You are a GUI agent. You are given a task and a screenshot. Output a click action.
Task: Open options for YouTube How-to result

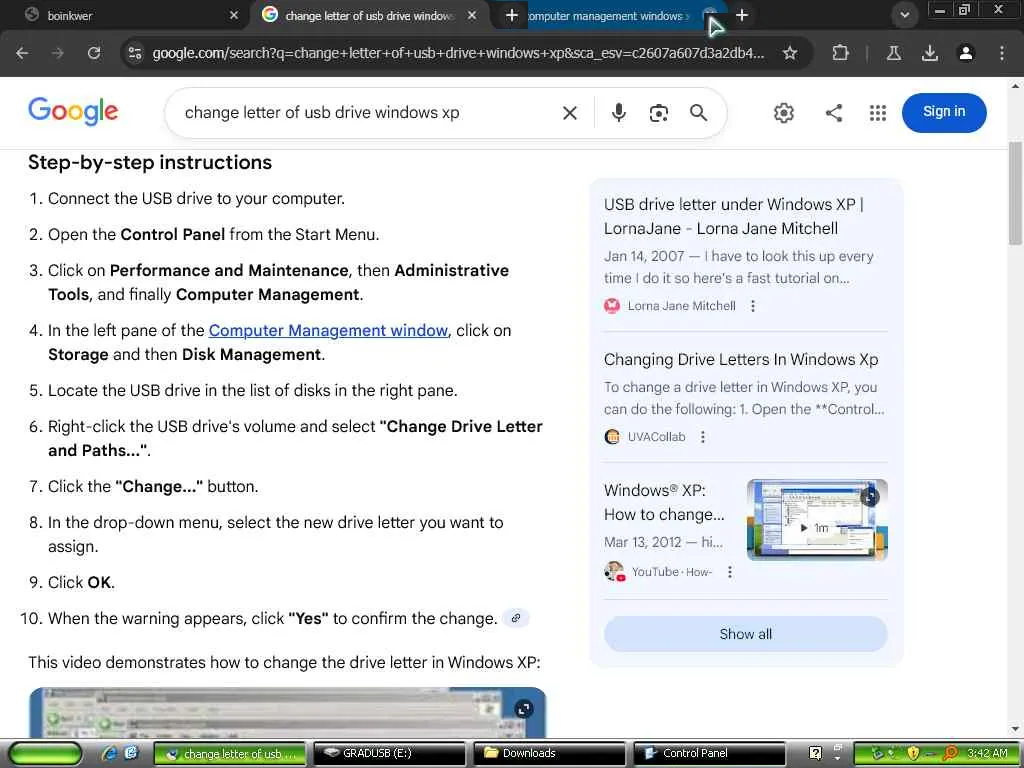(x=729, y=572)
